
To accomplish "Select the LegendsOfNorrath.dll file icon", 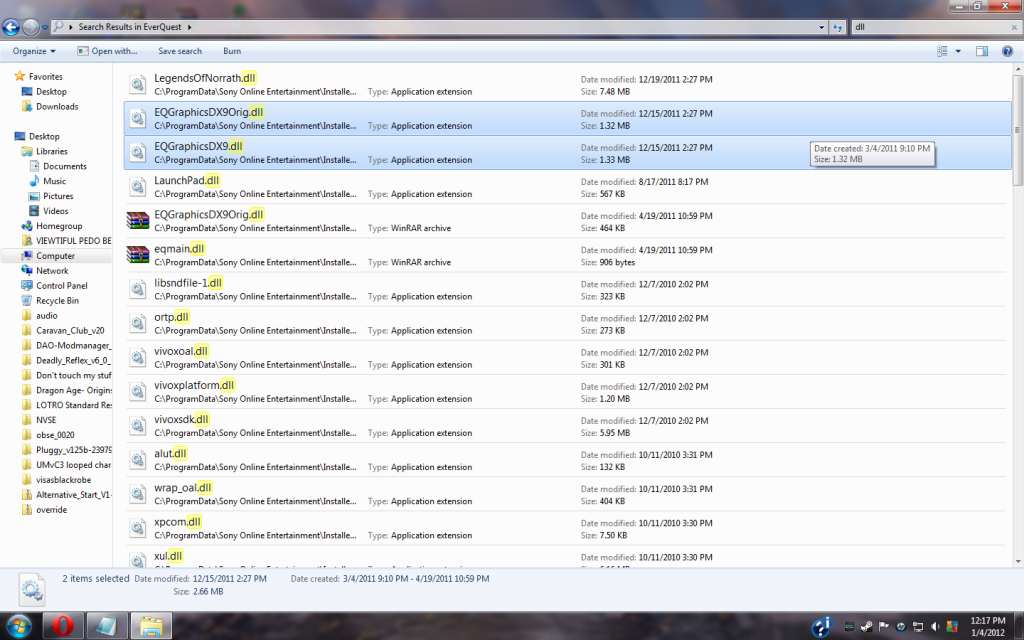I will [x=137, y=84].
